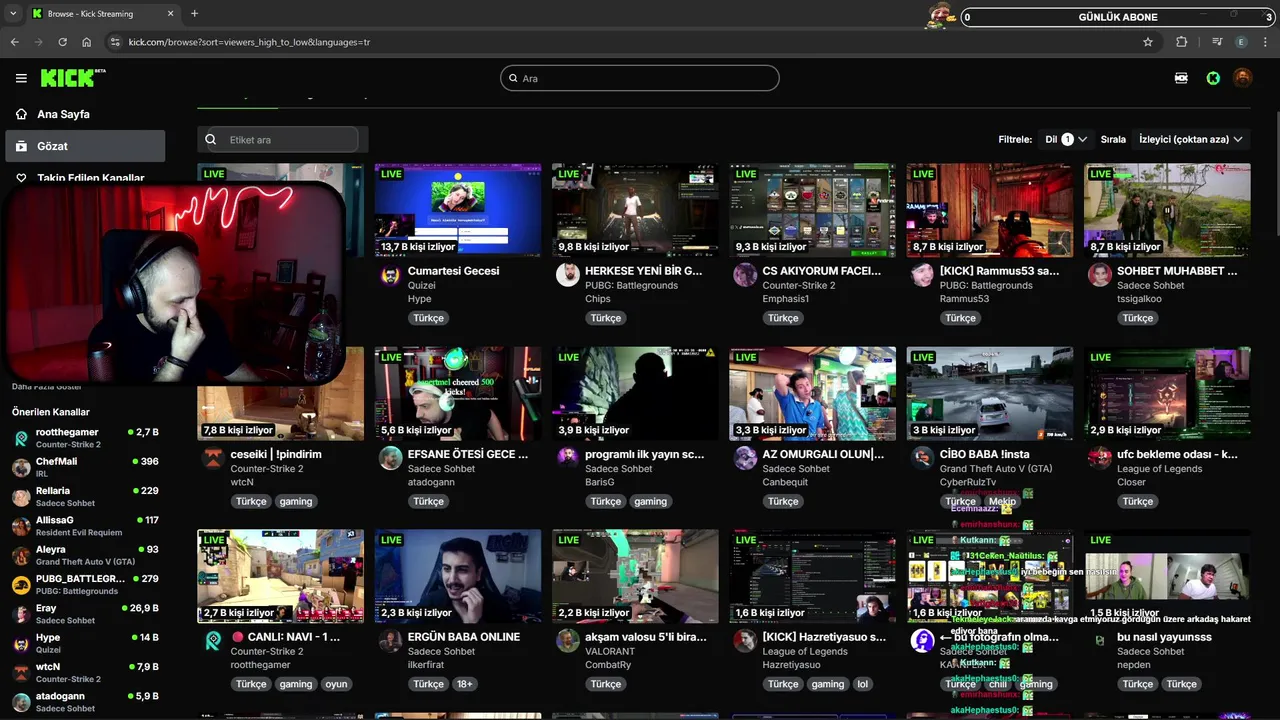Click the oyun tag under roottthegamer stream
Viewport: 1280px width, 720px height.
tap(337, 684)
